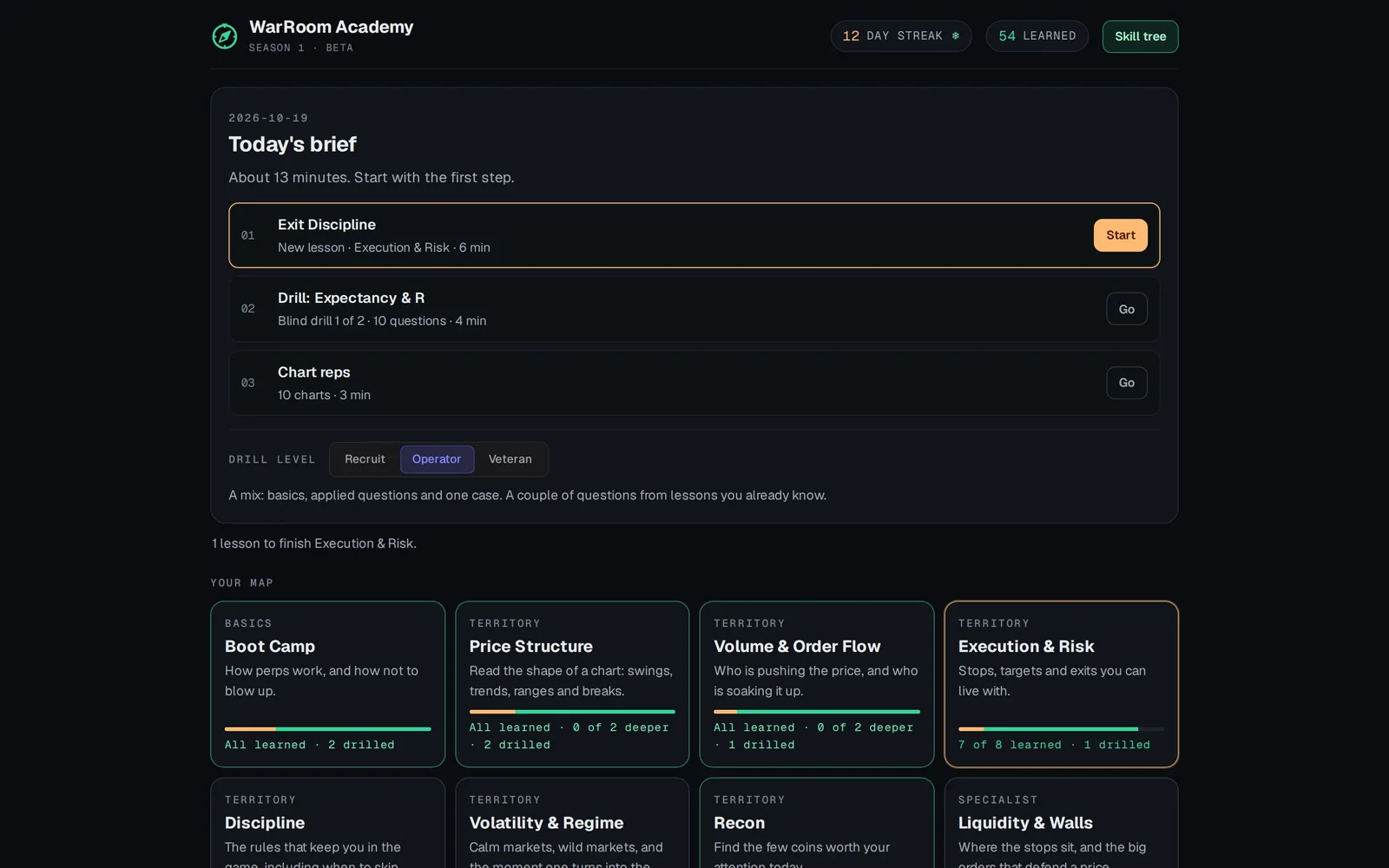
Task: Click the step number 03 label
Action: coord(248,383)
